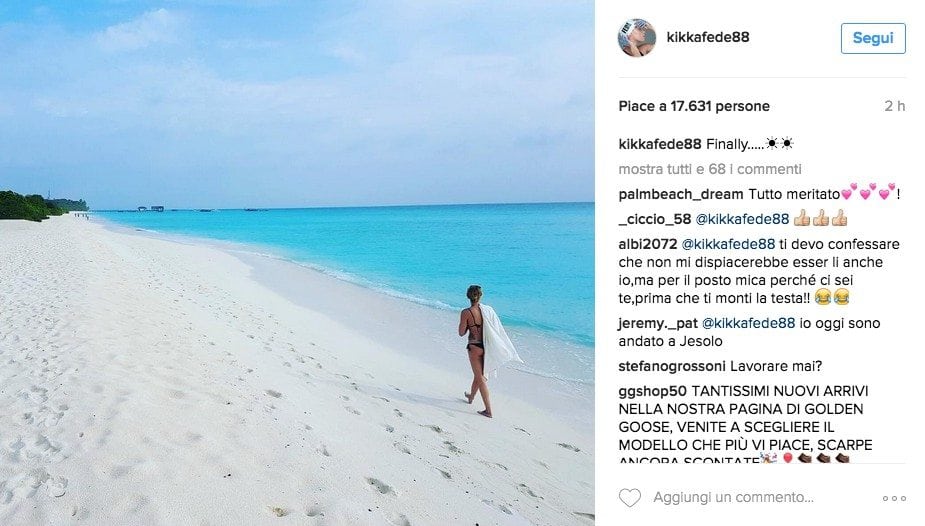Open the albi2072 commenter profile
This screenshot has height=526, width=925.
tap(648, 244)
